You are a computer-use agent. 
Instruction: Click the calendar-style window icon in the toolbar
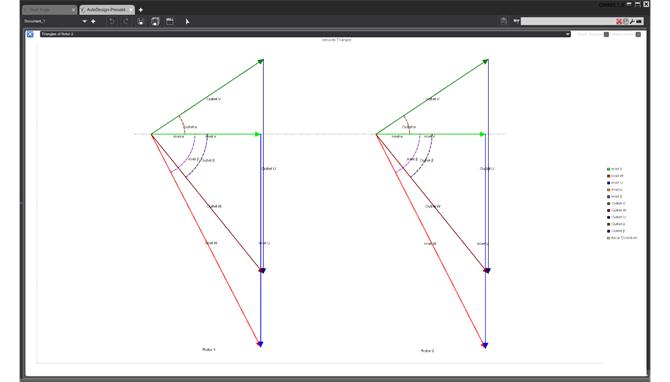[170, 21]
